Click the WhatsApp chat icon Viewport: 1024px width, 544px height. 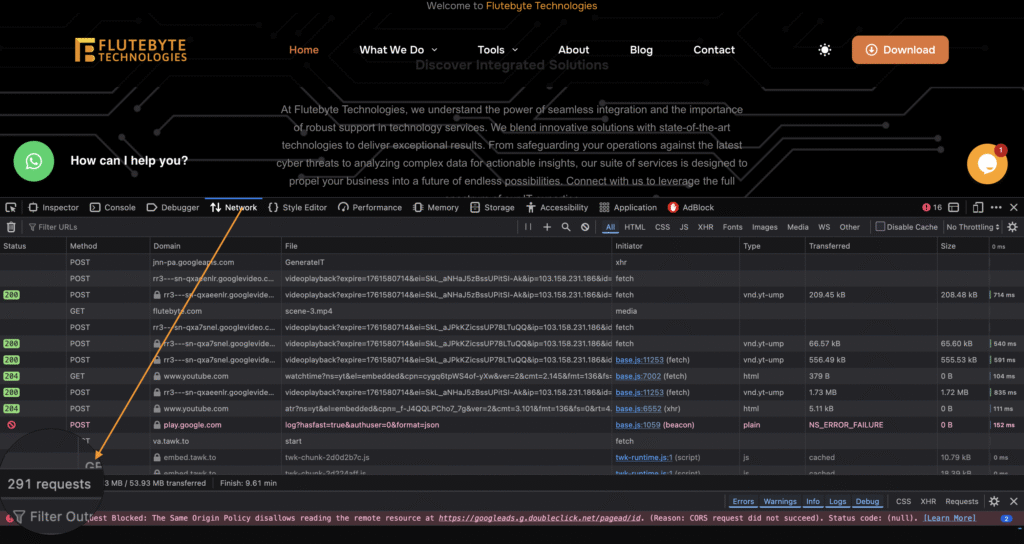tap(34, 161)
